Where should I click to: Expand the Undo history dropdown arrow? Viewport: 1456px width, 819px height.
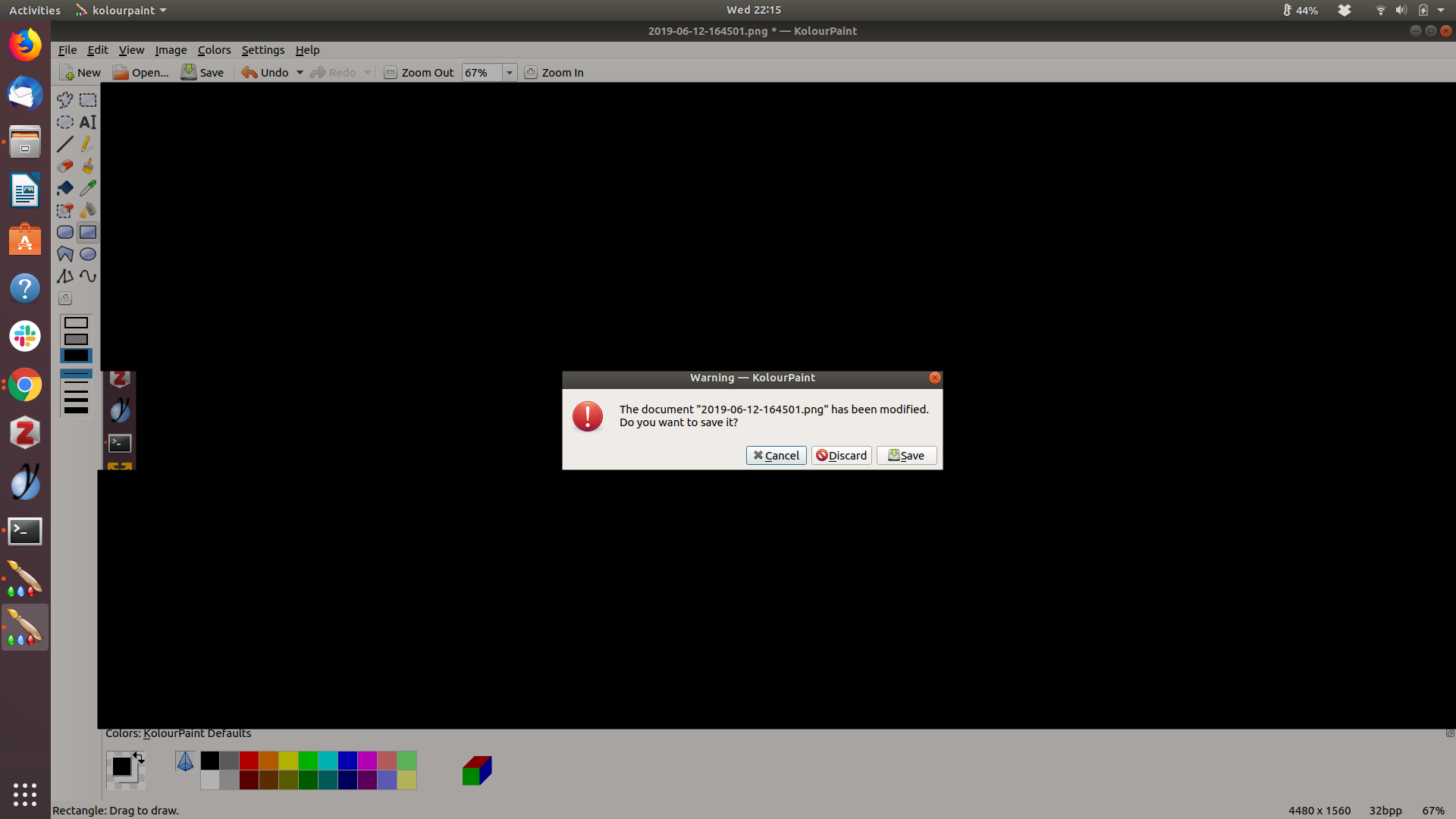point(300,73)
